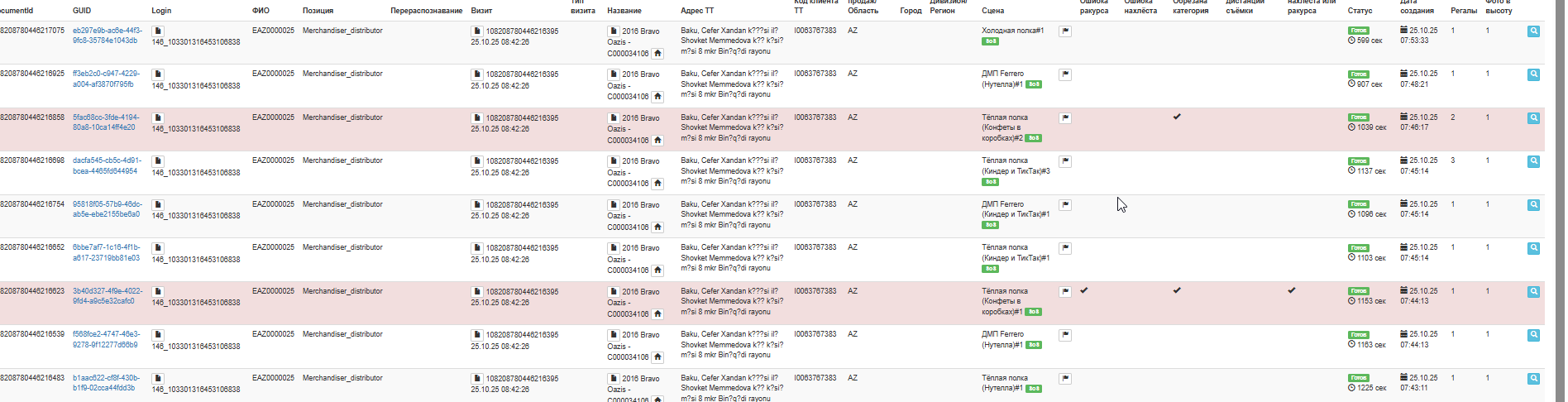The width and height of the screenshot is (1568, 402).
Task: Click home icon in the 3b40d327 row
Action: (x=657, y=313)
